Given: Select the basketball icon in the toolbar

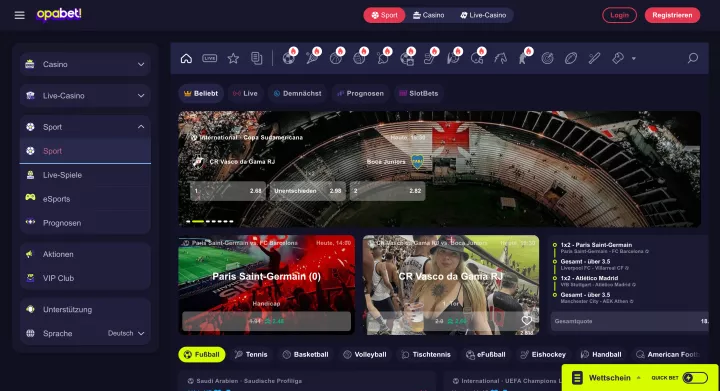Looking at the screenshot, I should (336, 58).
